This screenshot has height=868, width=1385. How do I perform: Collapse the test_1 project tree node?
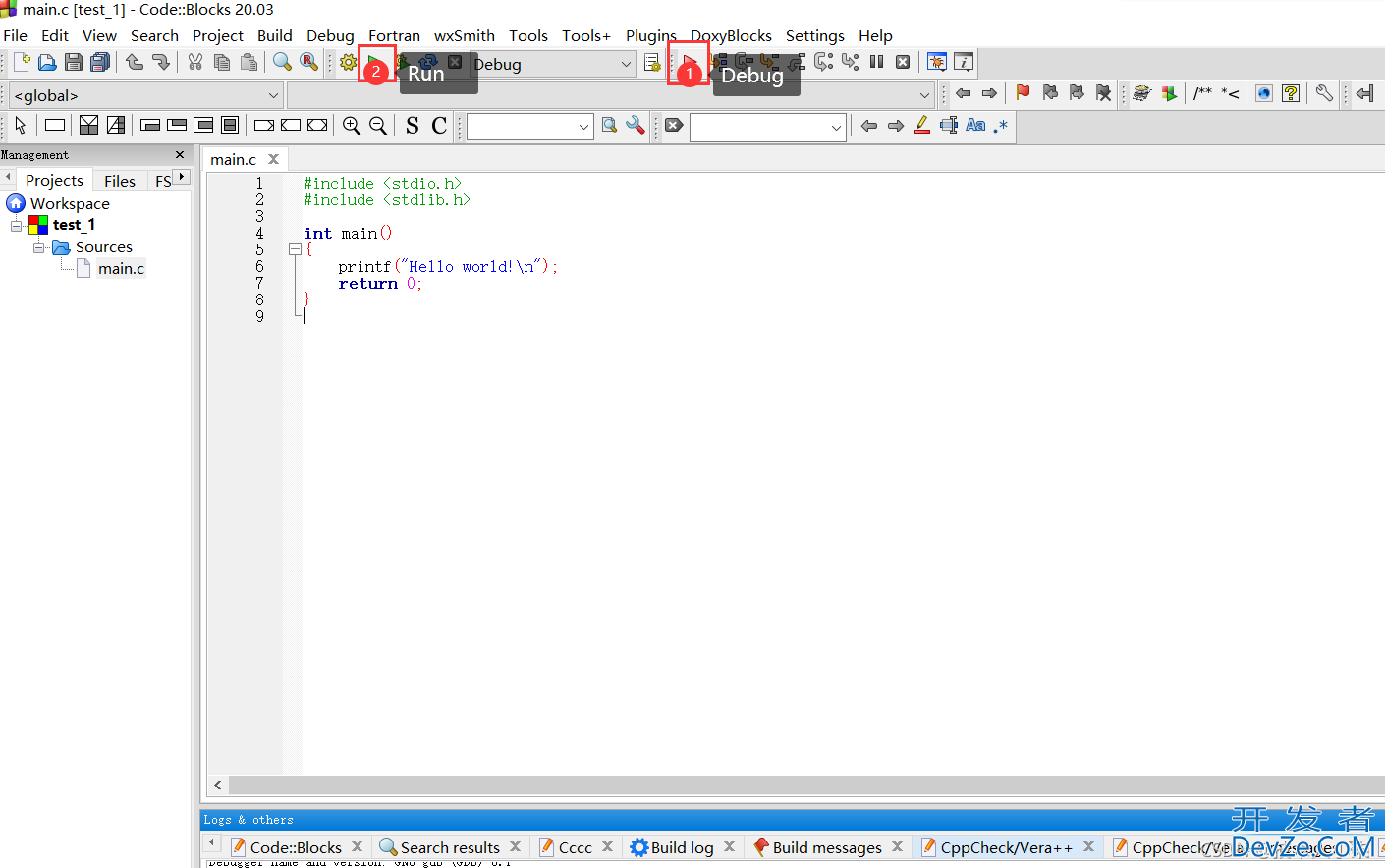coord(17,226)
